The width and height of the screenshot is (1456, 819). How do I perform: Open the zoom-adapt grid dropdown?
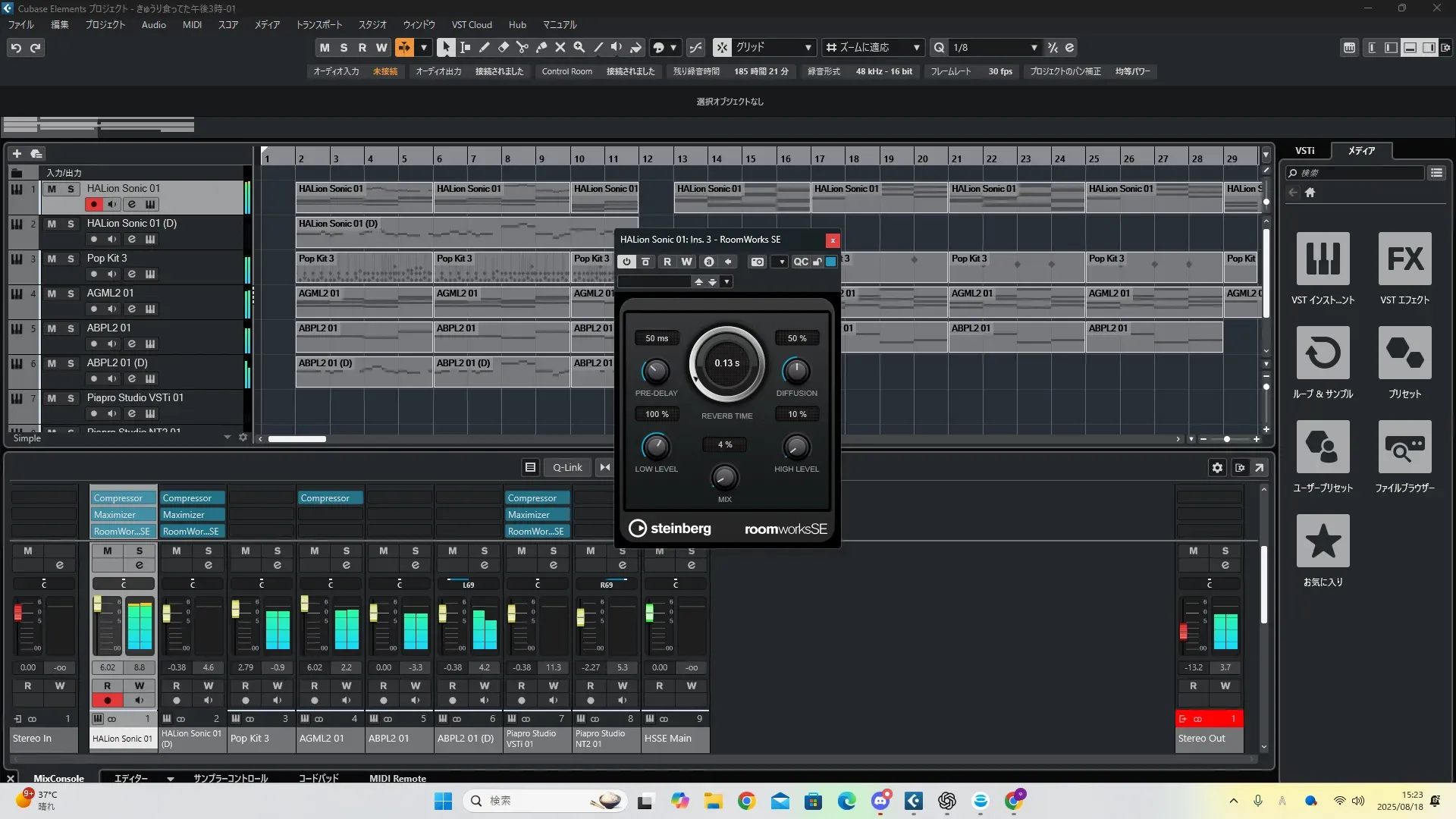tap(916, 47)
